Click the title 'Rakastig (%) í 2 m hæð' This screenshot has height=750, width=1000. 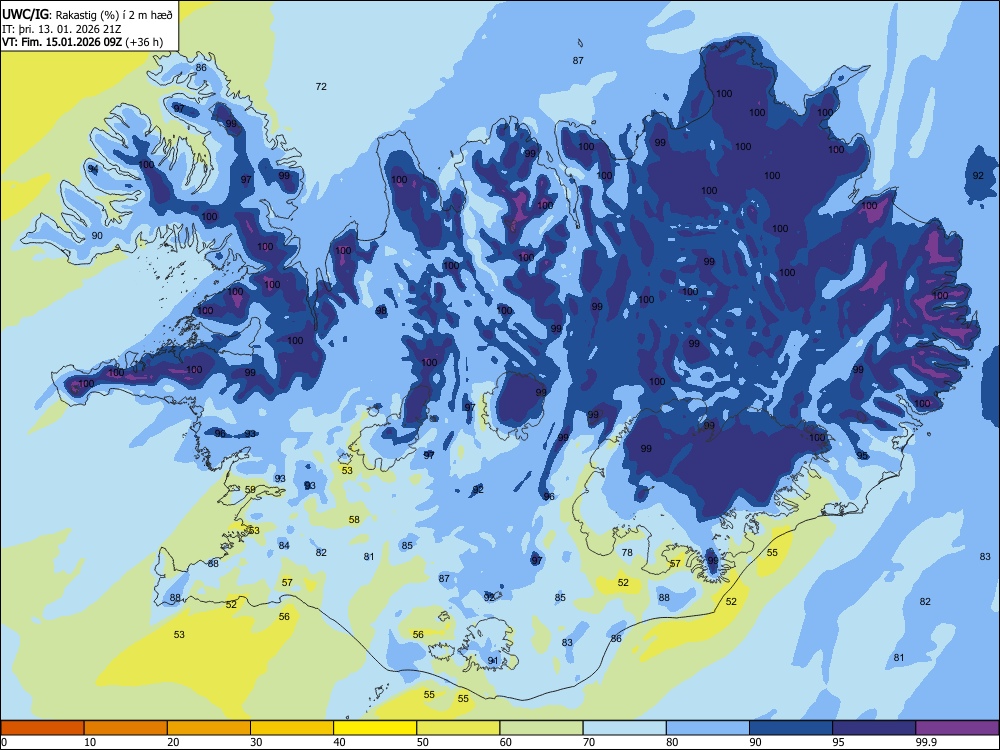click(x=114, y=14)
